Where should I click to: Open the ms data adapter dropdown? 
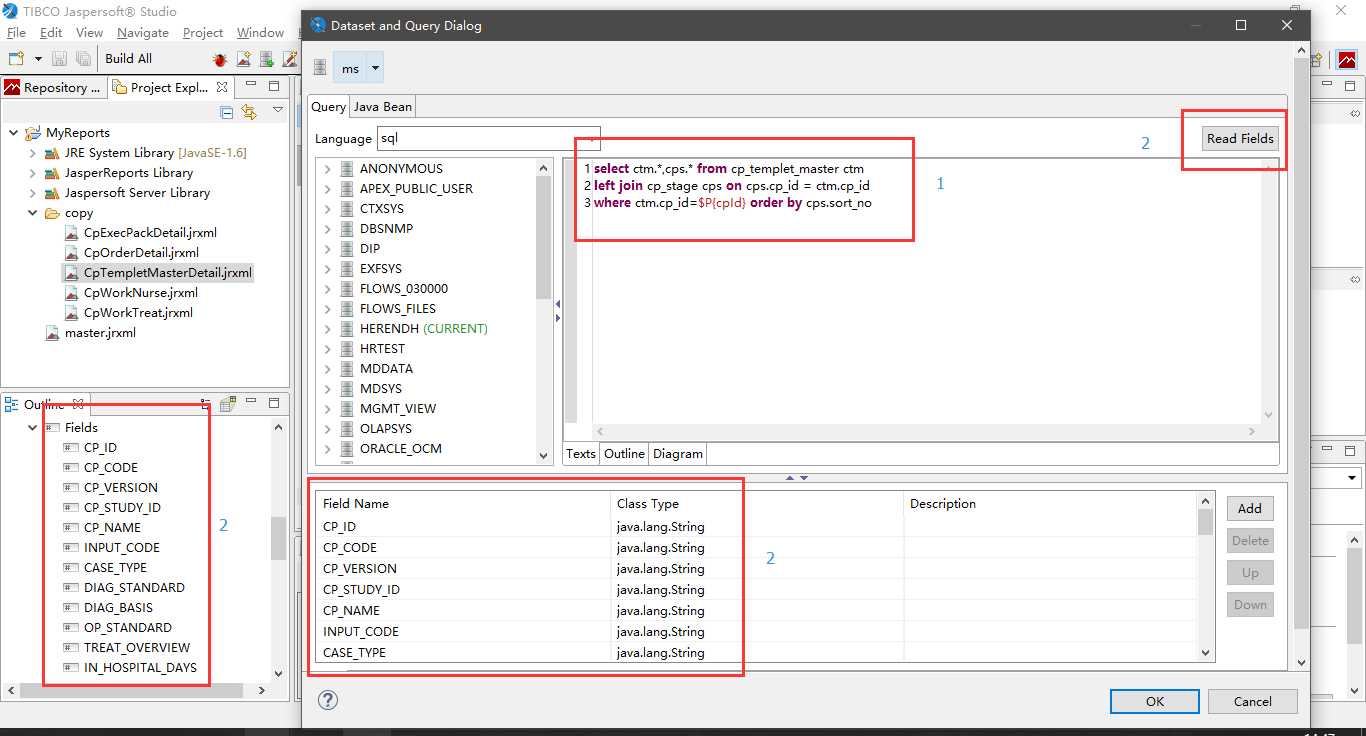(375, 68)
